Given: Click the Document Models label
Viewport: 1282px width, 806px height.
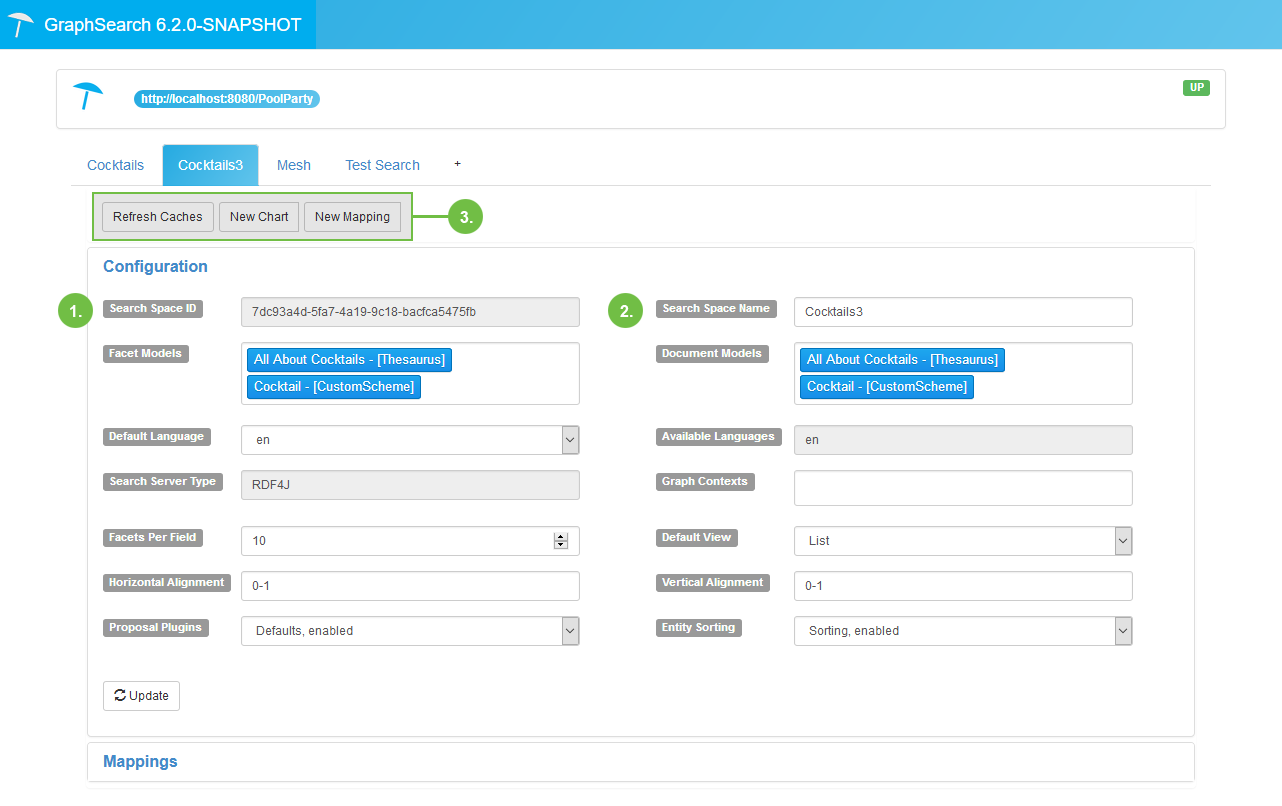Looking at the screenshot, I should tap(712, 354).
